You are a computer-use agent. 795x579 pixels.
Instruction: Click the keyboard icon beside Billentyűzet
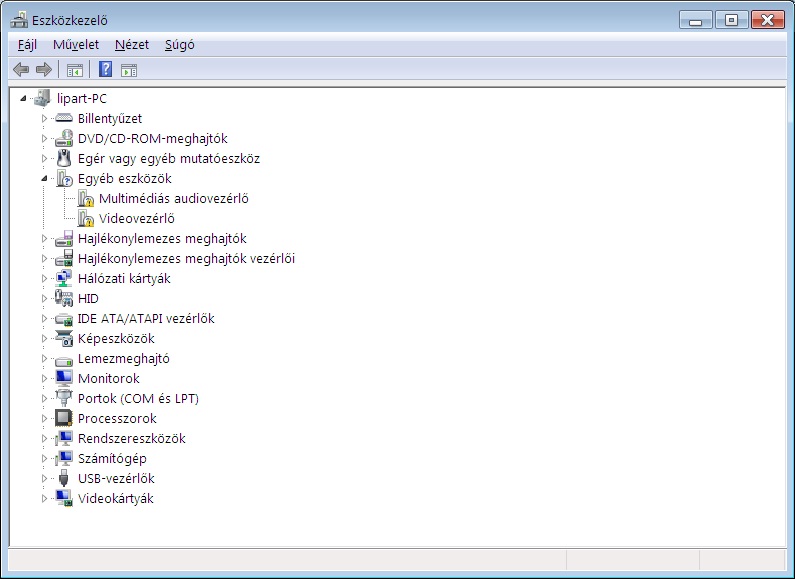pyautogui.click(x=64, y=118)
